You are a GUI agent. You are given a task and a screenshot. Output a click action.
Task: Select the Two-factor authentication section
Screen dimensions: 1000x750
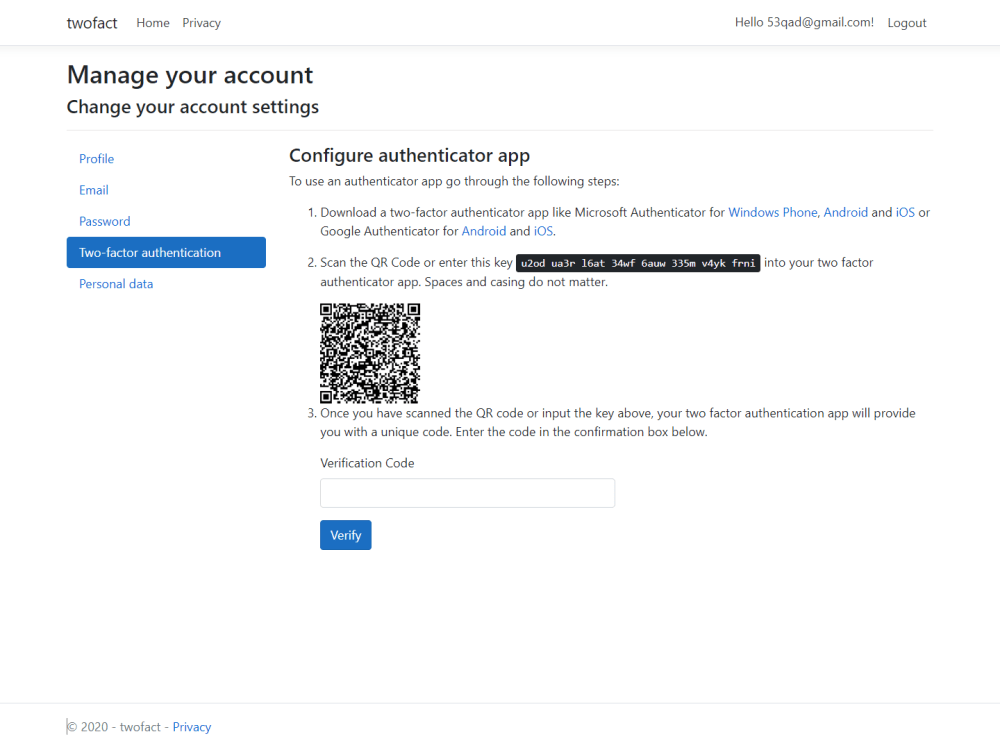tap(151, 252)
